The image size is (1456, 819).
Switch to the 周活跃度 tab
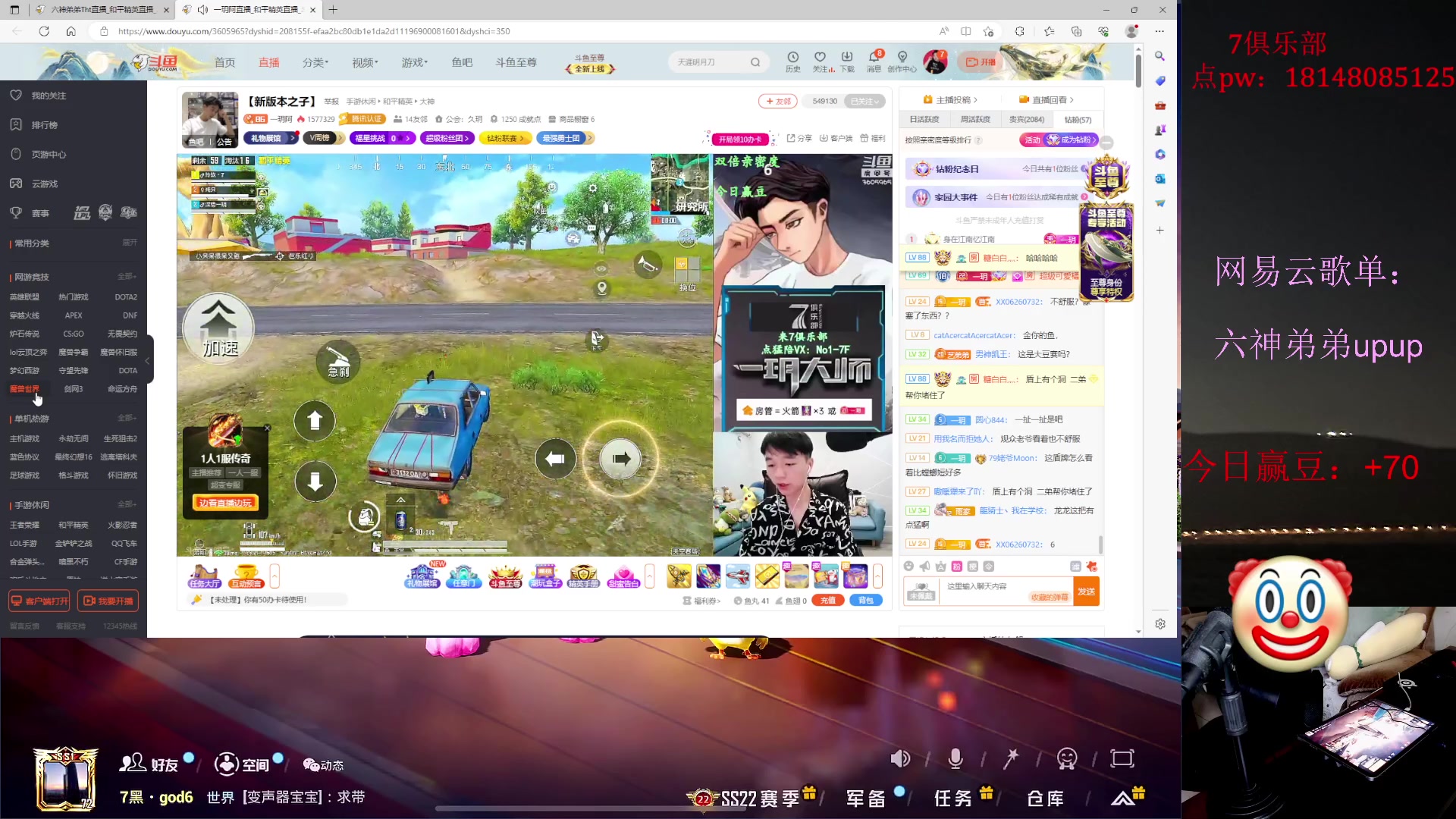[x=975, y=120]
